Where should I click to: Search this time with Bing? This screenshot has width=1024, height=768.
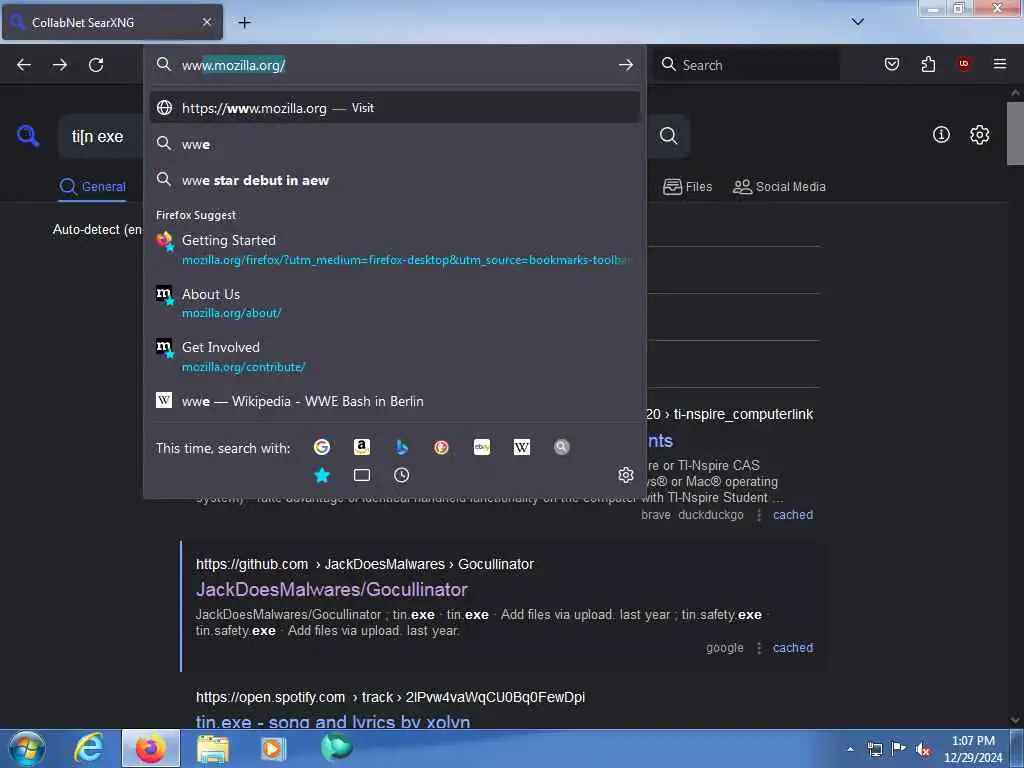pyautogui.click(x=402, y=447)
